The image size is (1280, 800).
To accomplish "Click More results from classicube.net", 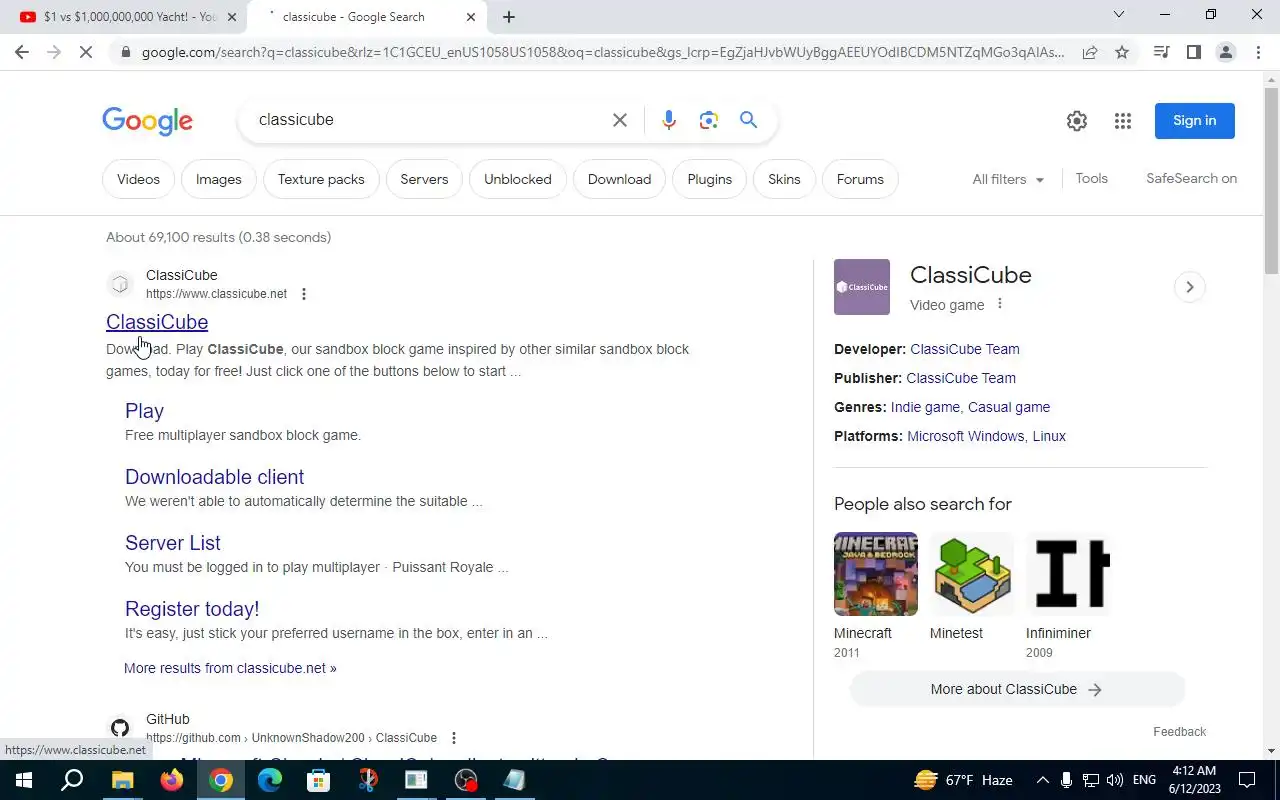I will (230, 668).
